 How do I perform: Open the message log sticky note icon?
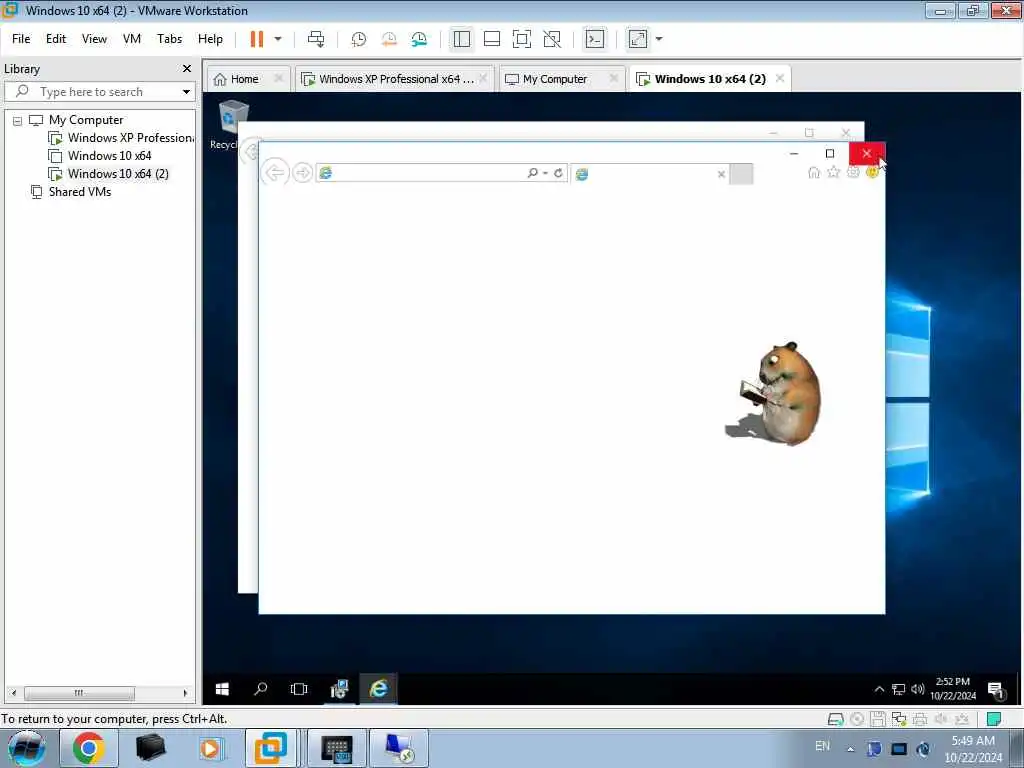click(994, 720)
